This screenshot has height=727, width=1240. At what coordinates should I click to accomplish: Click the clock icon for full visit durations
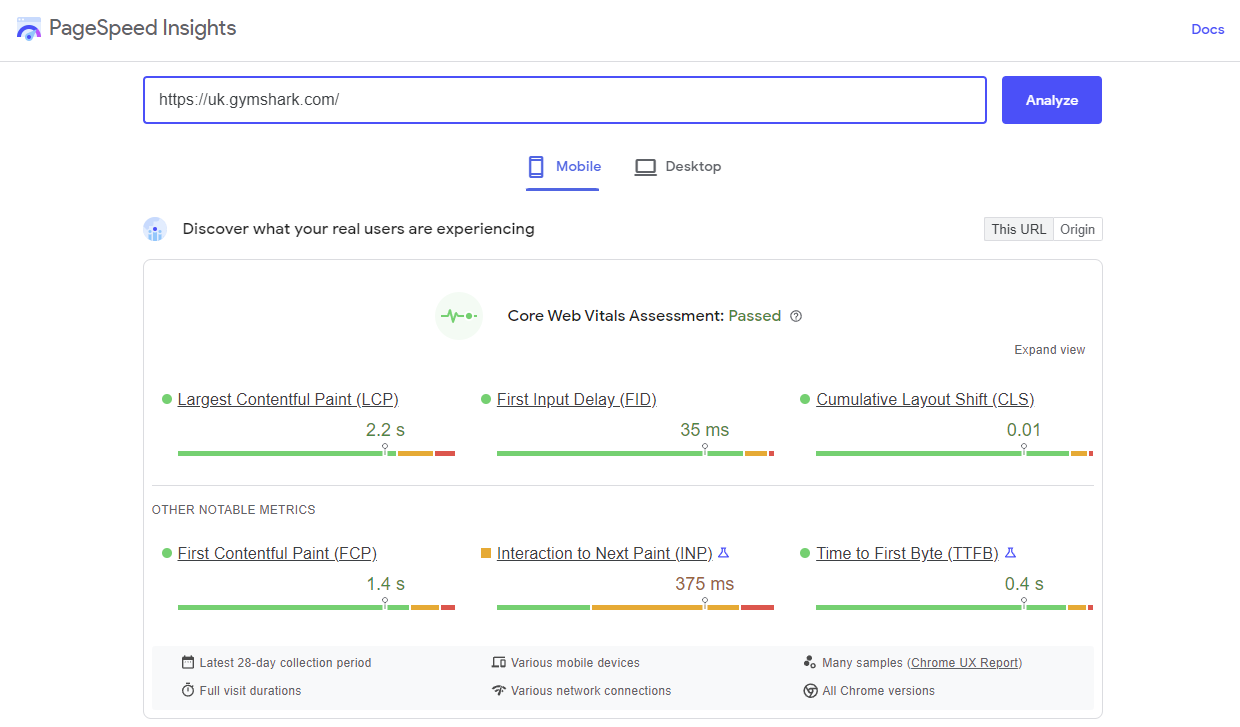tap(187, 690)
